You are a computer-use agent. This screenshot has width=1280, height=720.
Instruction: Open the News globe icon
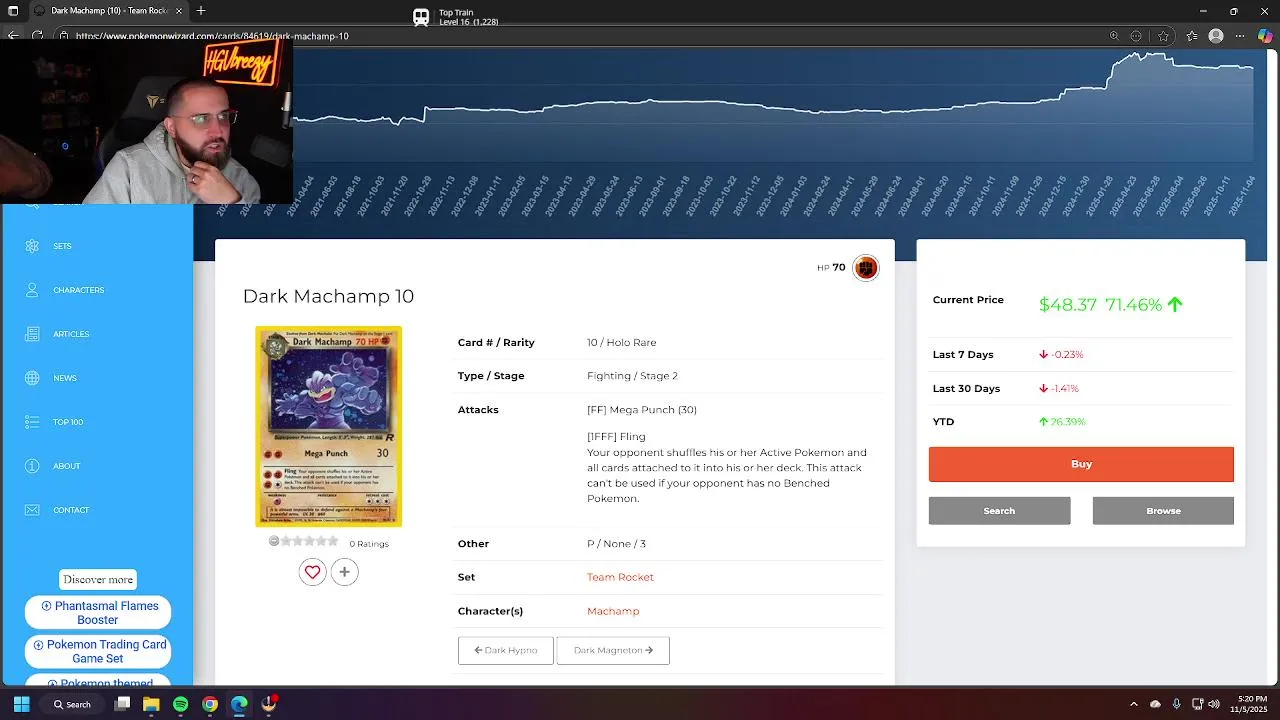tap(32, 378)
